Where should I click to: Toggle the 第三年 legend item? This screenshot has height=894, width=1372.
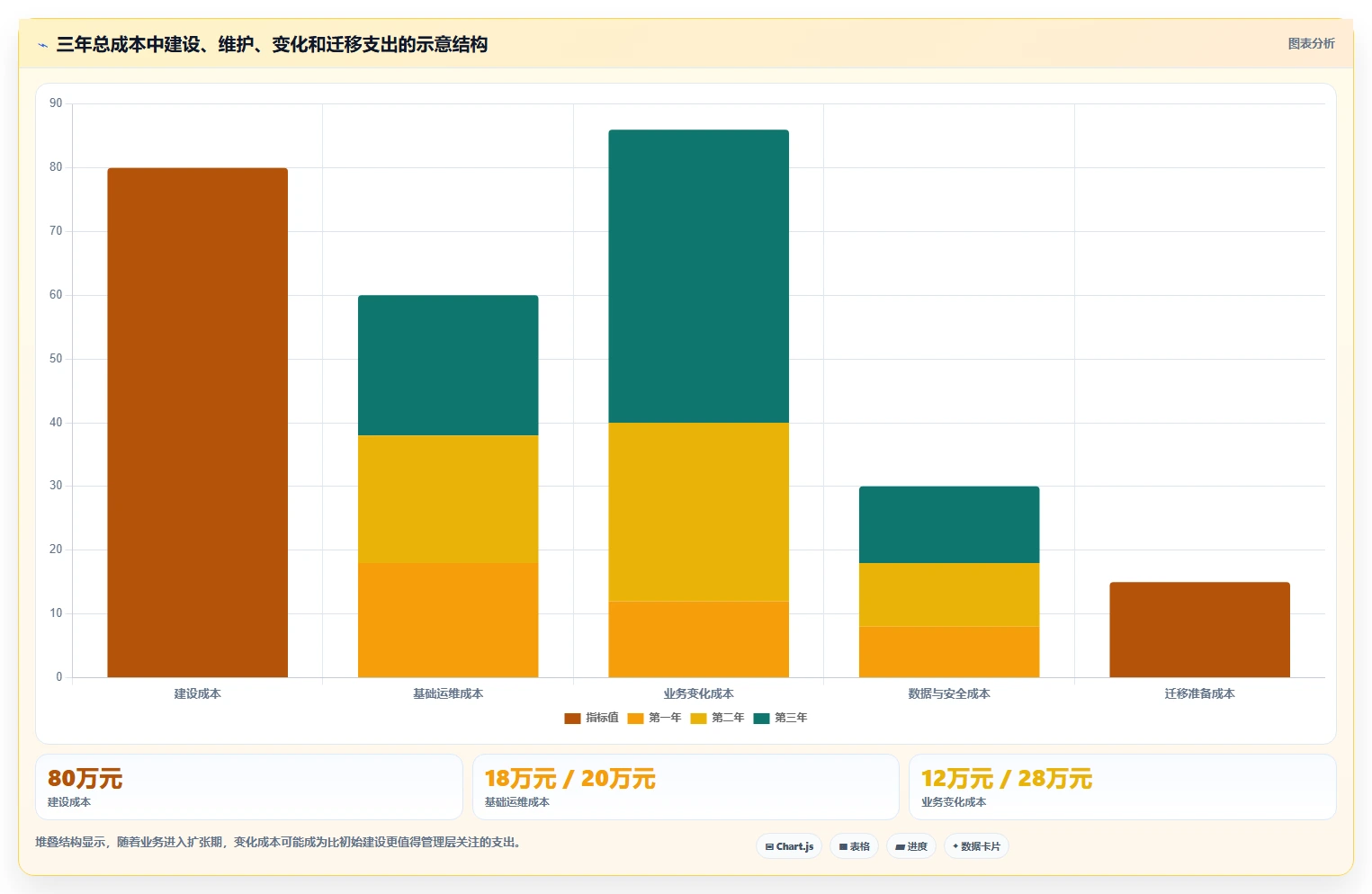coord(780,718)
